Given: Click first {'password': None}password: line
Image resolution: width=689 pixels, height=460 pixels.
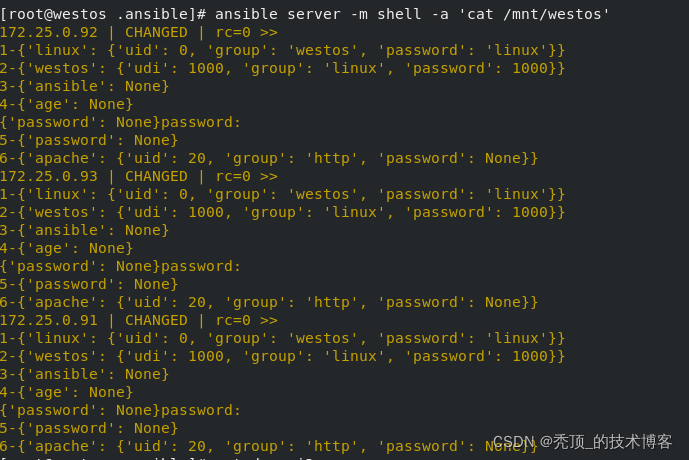Looking at the screenshot, I should [120, 123].
